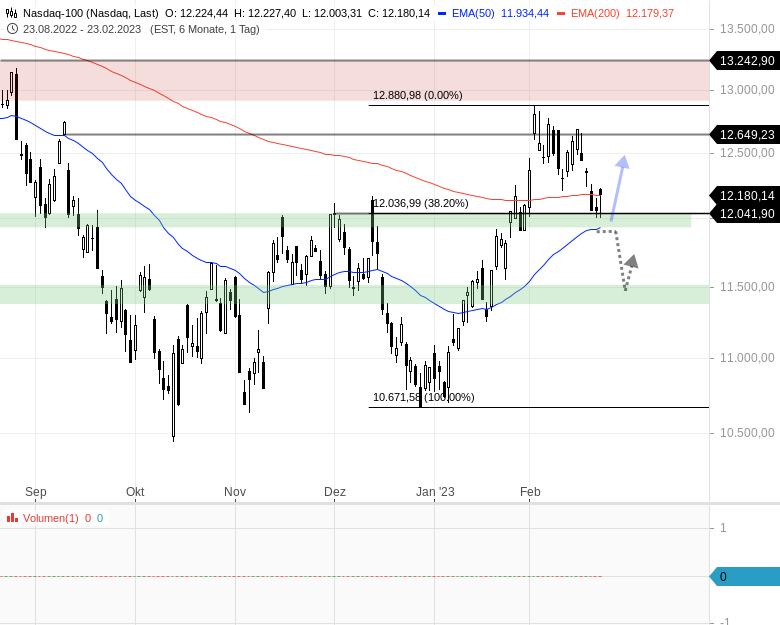Click the Volumen(1) indicator label

click(x=51, y=518)
